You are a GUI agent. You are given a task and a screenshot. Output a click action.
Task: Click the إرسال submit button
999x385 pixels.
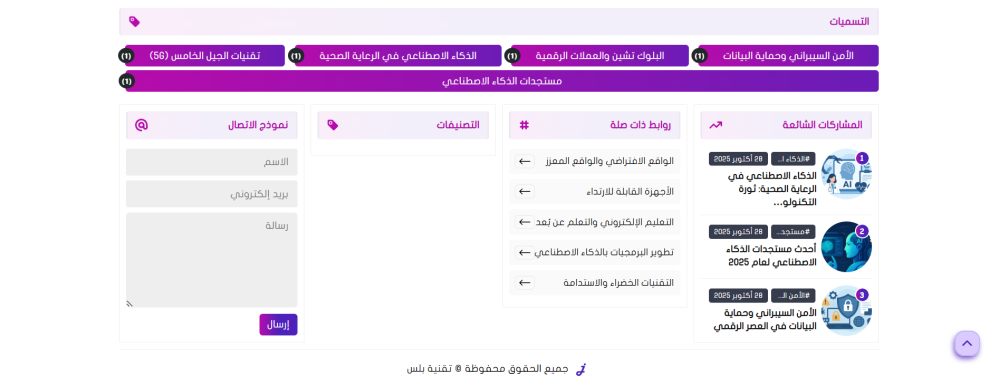278,324
